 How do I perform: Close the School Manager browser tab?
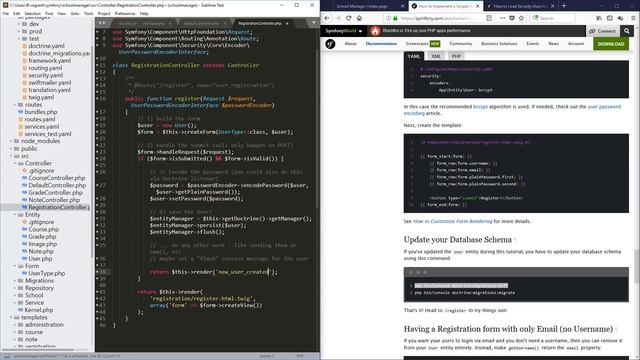point(402,6)
